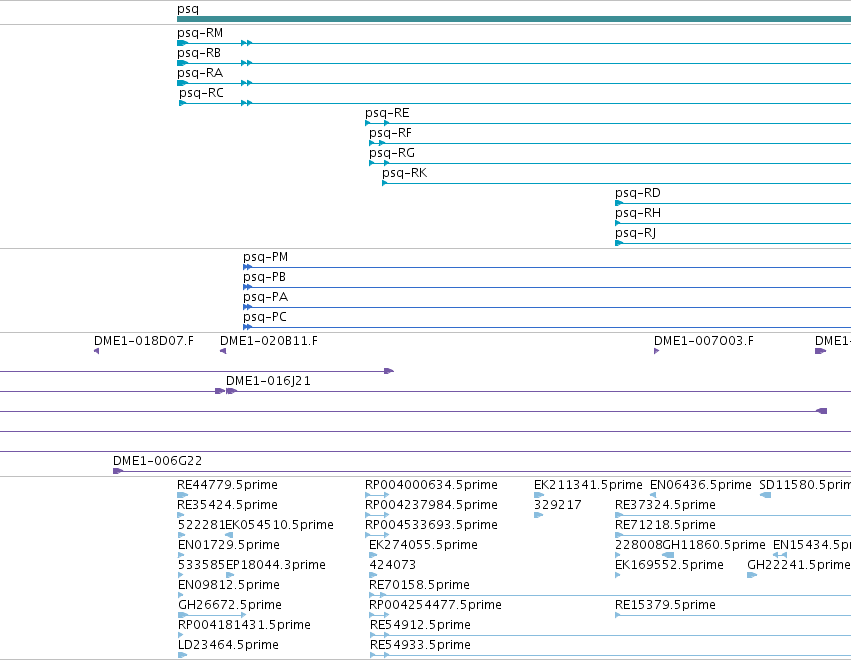Select transcript psq-RB label
Screen dimensions: 851x660
[x=199, y=53]
